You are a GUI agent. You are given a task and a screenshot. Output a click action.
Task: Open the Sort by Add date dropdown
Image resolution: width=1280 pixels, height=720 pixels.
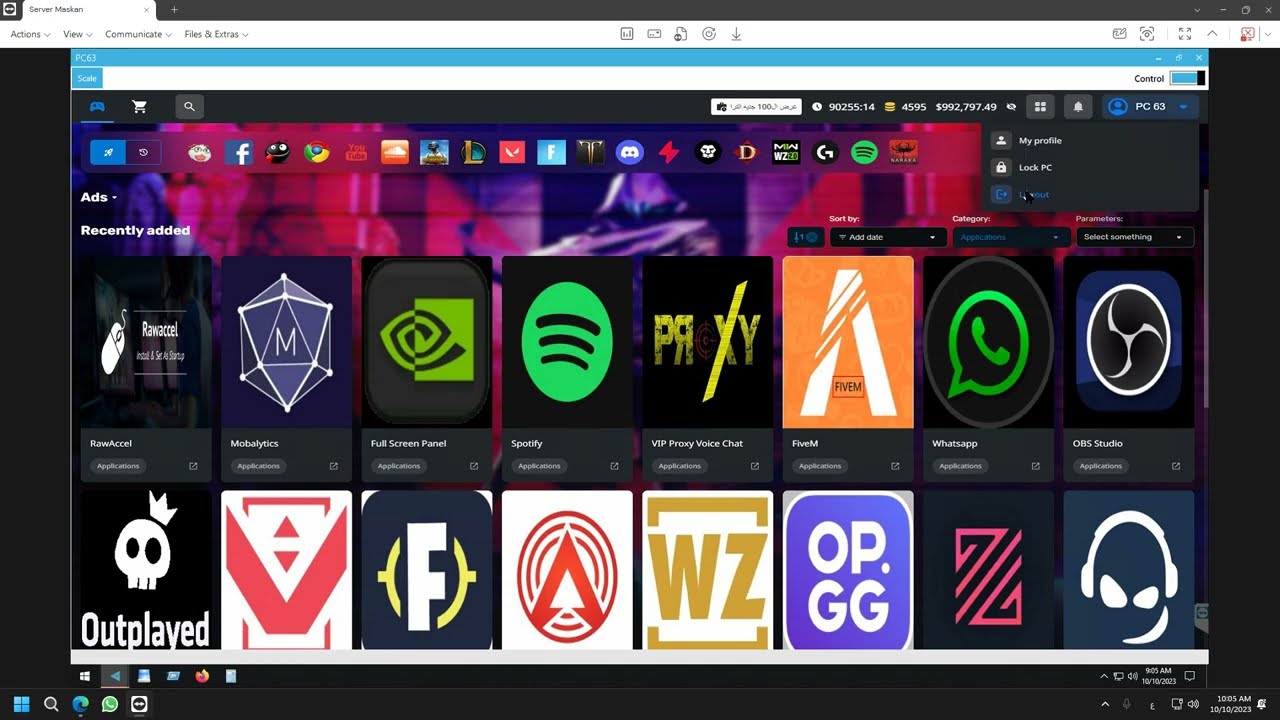coord(888,237)
